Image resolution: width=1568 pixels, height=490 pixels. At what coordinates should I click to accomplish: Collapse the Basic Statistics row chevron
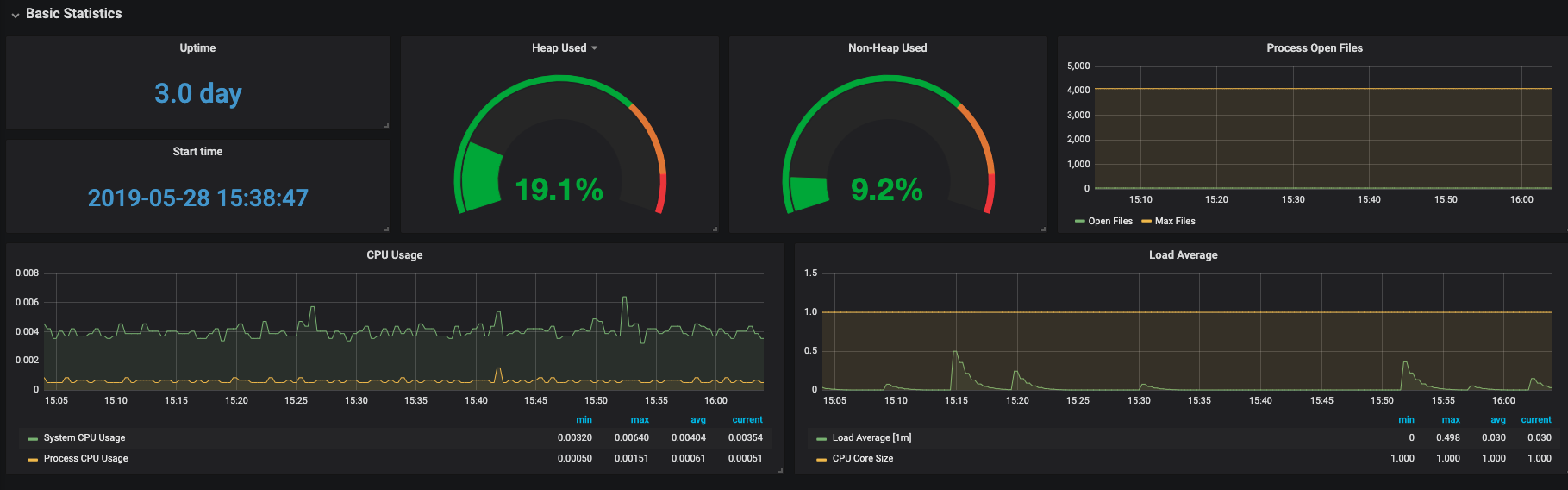pyautogui.click(x=16, y=15)
